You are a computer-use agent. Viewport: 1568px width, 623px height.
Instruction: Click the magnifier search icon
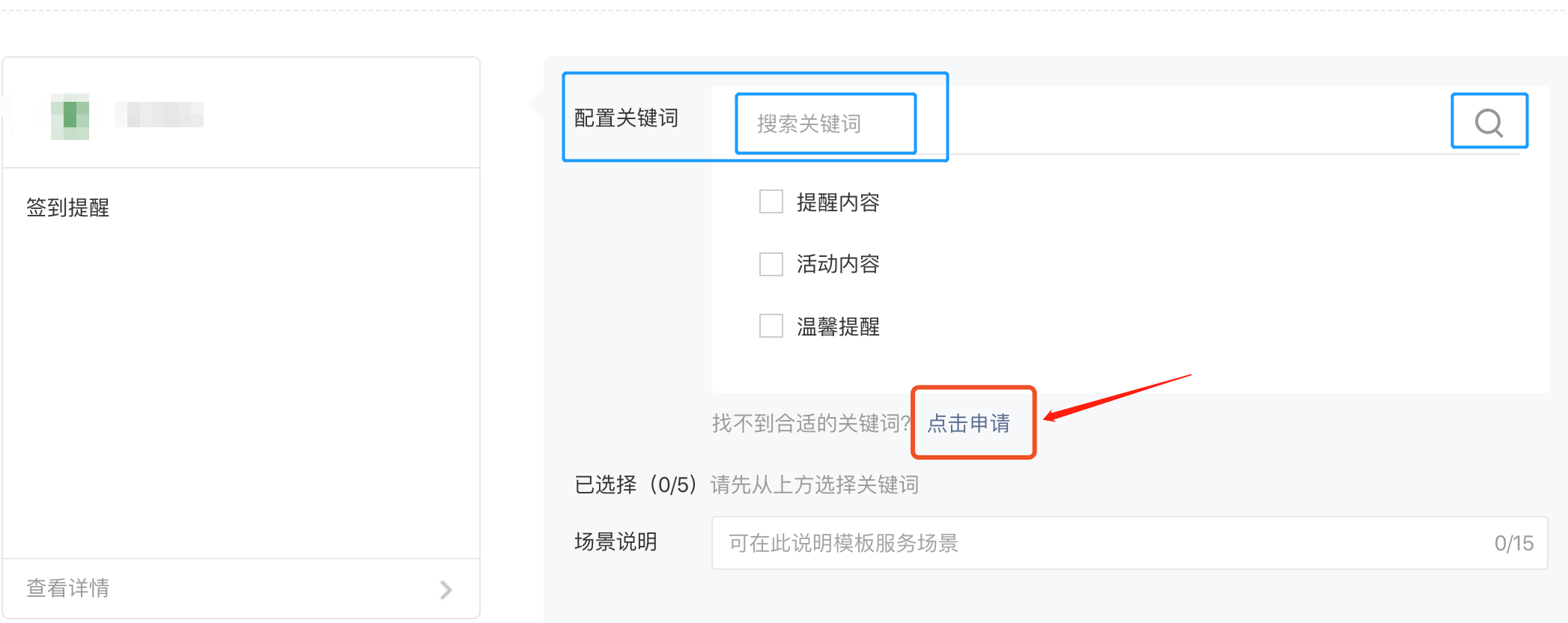[1489, 122]
